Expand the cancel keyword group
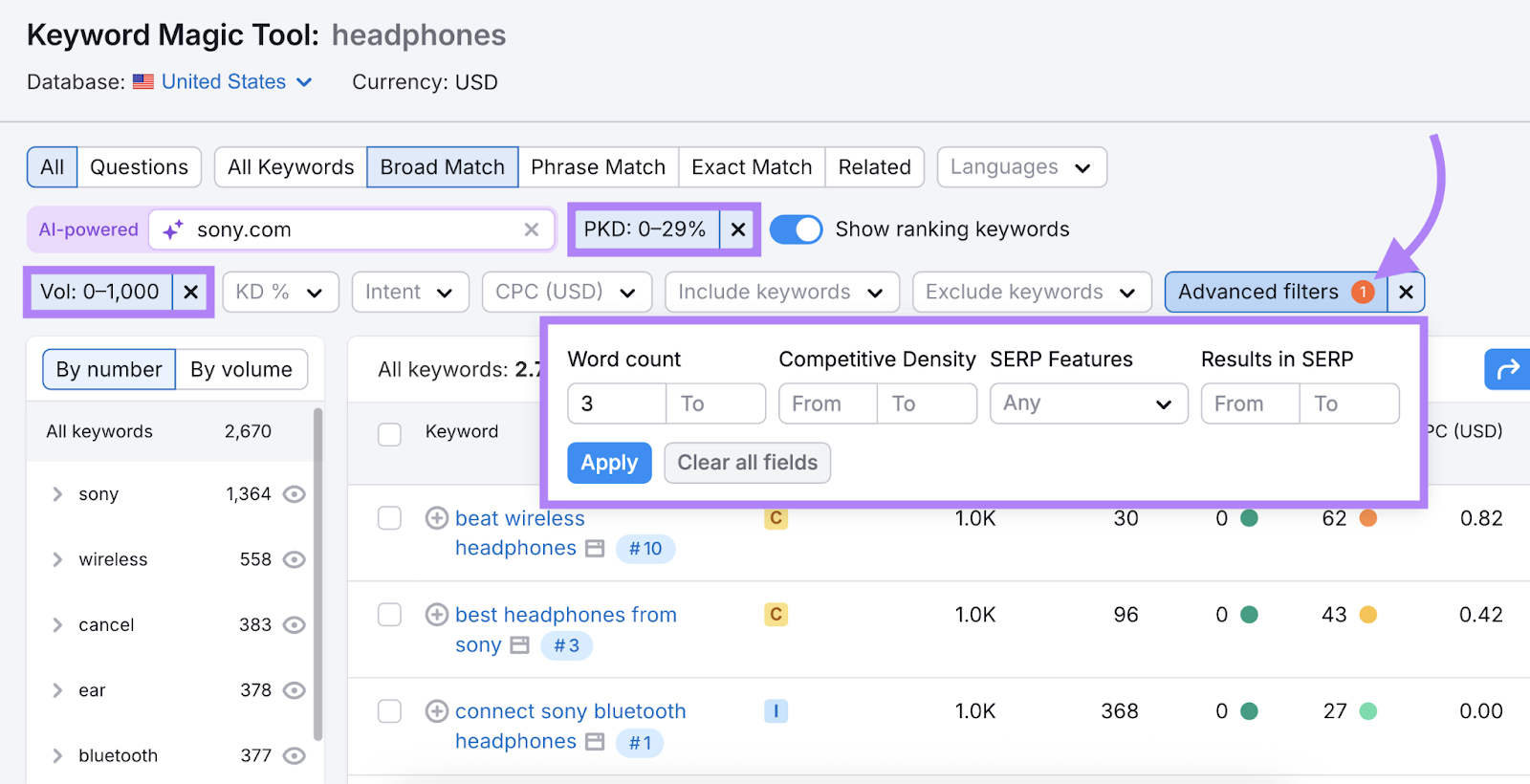The width and height of the screenshot is (1530, 784). 57,625
